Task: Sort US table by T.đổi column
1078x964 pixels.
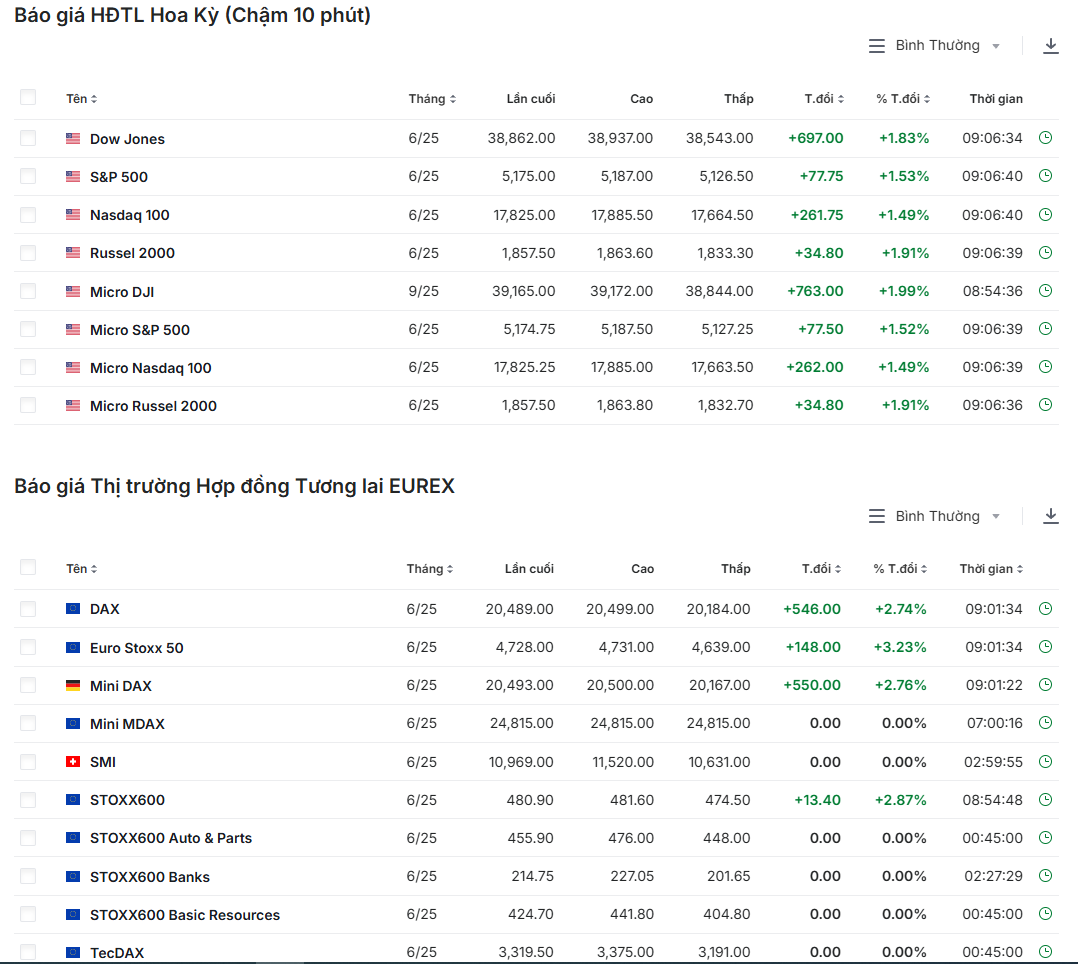Action: (x=824, y=99)
